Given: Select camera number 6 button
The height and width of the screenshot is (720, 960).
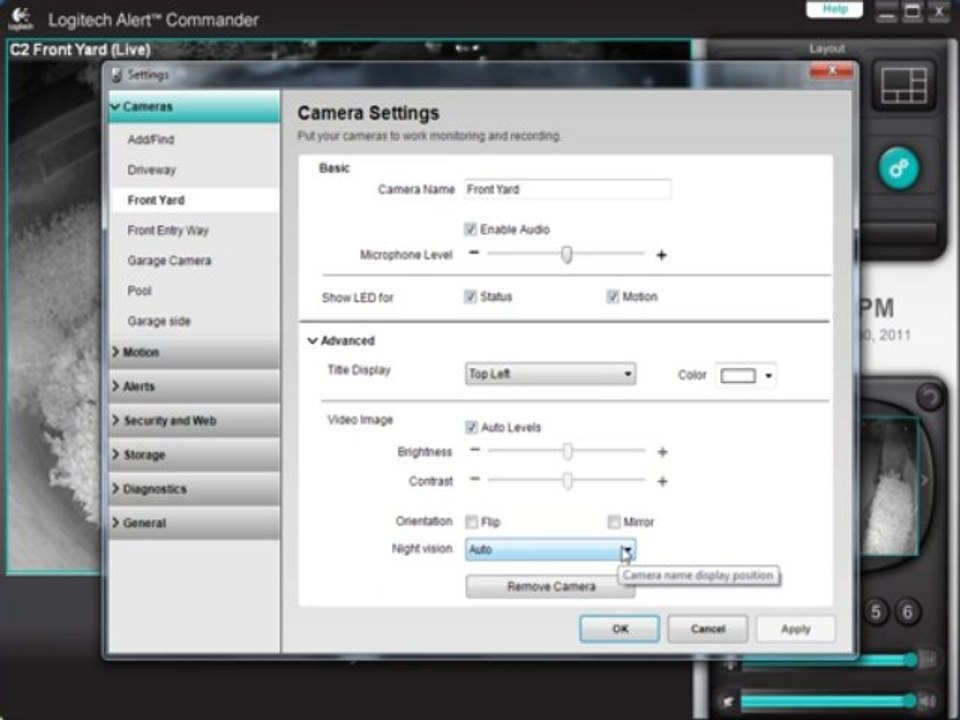Looking at the screenshot, I should tap(907, 612).
